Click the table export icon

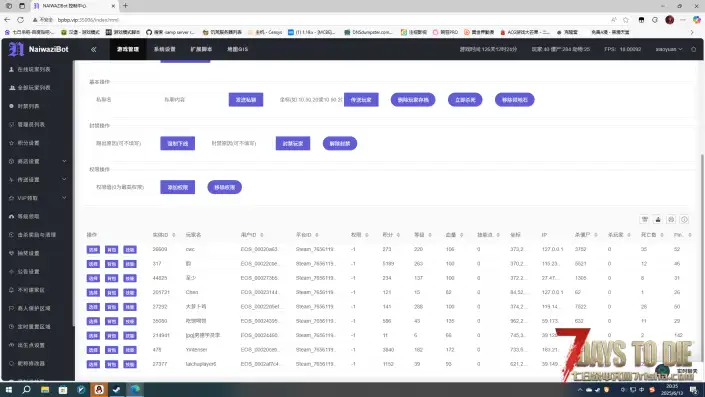pos(658,219)
